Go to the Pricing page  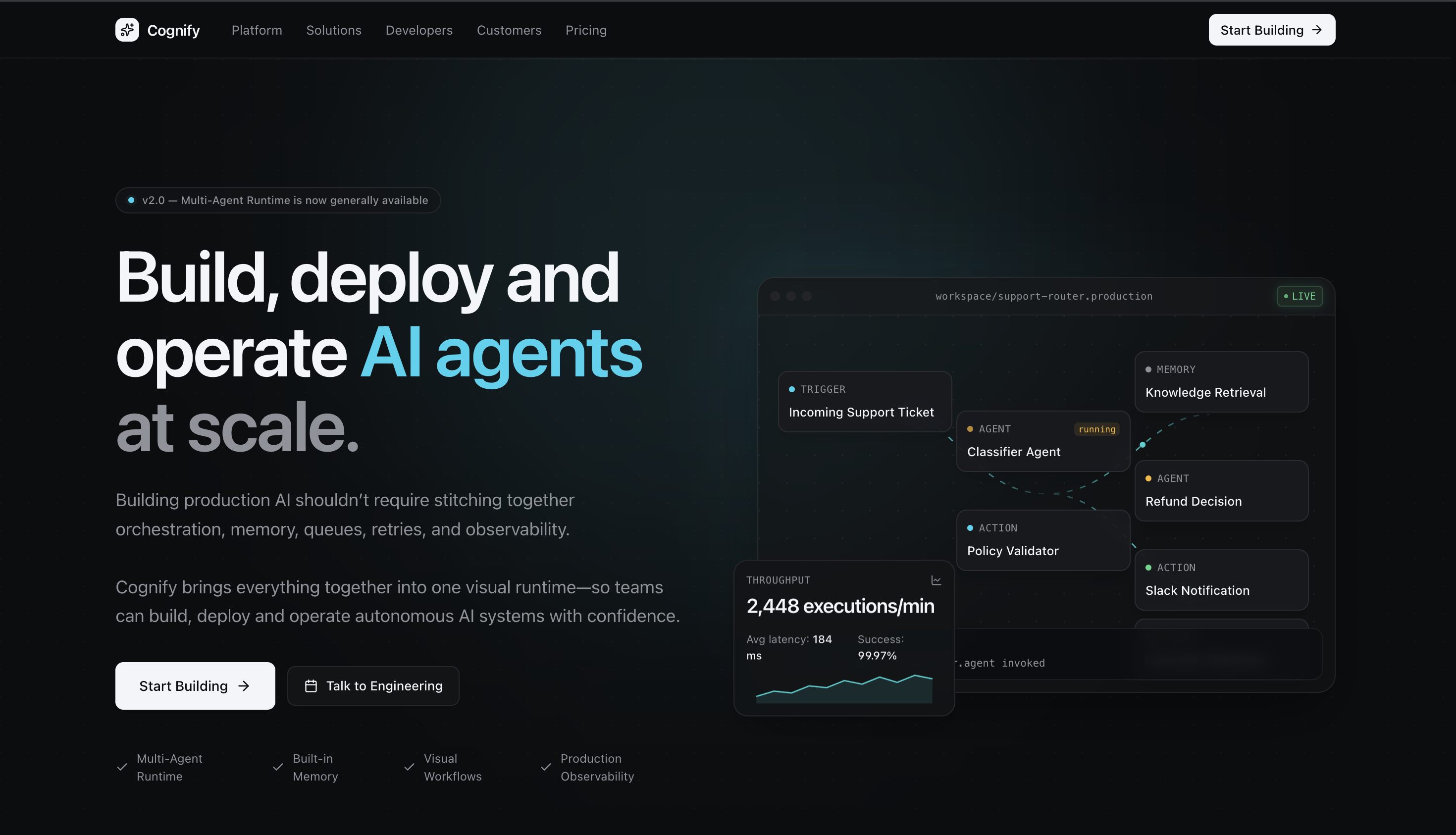585,30
